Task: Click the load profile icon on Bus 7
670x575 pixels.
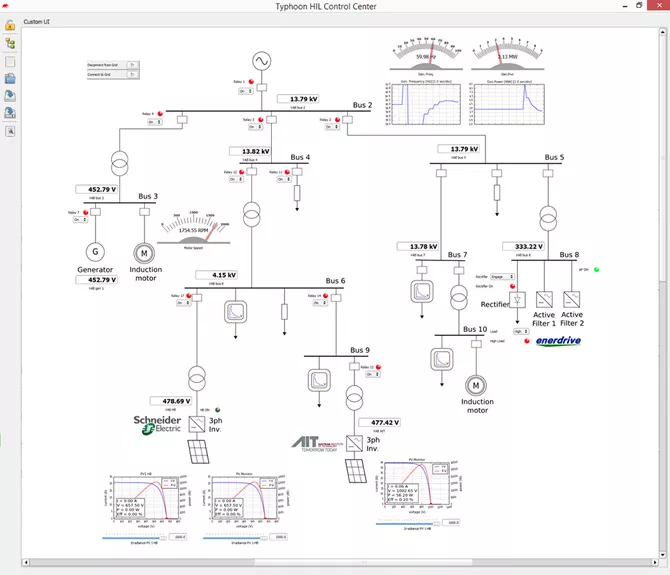Action: pyautogui.click(x=422, y=291)
